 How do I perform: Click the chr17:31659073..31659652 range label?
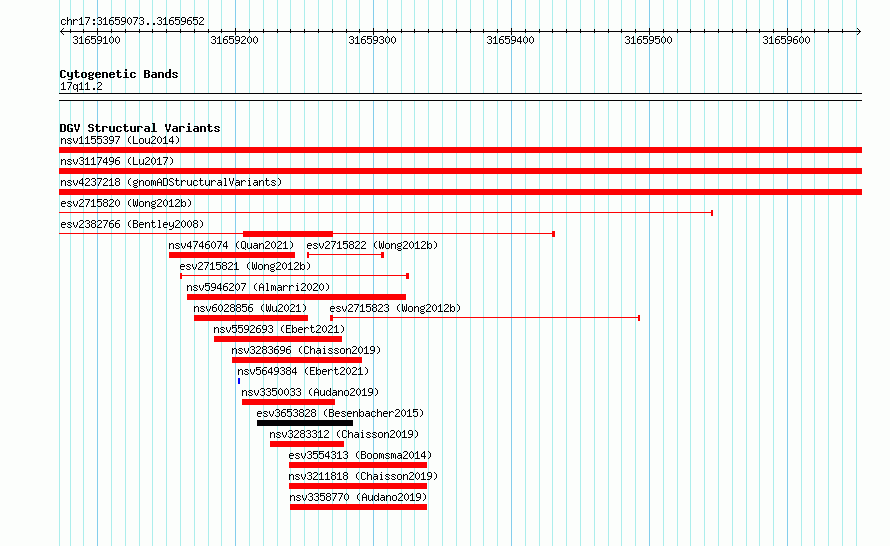132,22
